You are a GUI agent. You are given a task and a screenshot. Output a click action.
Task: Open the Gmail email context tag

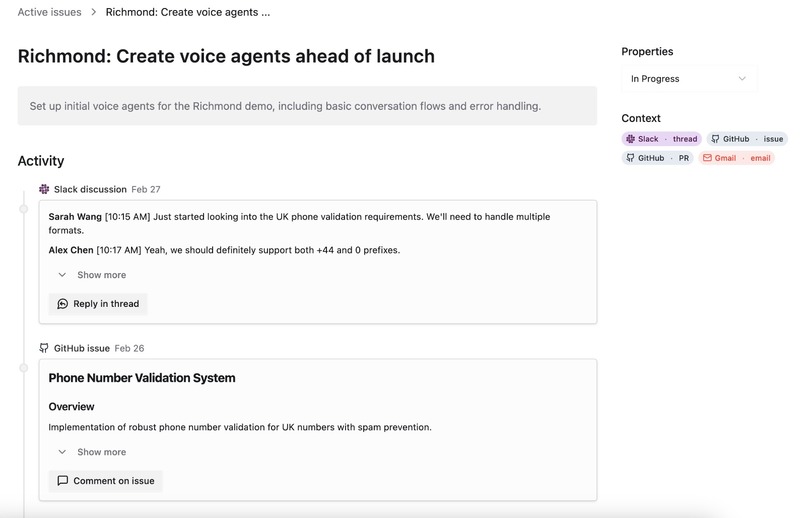point(736,158)
